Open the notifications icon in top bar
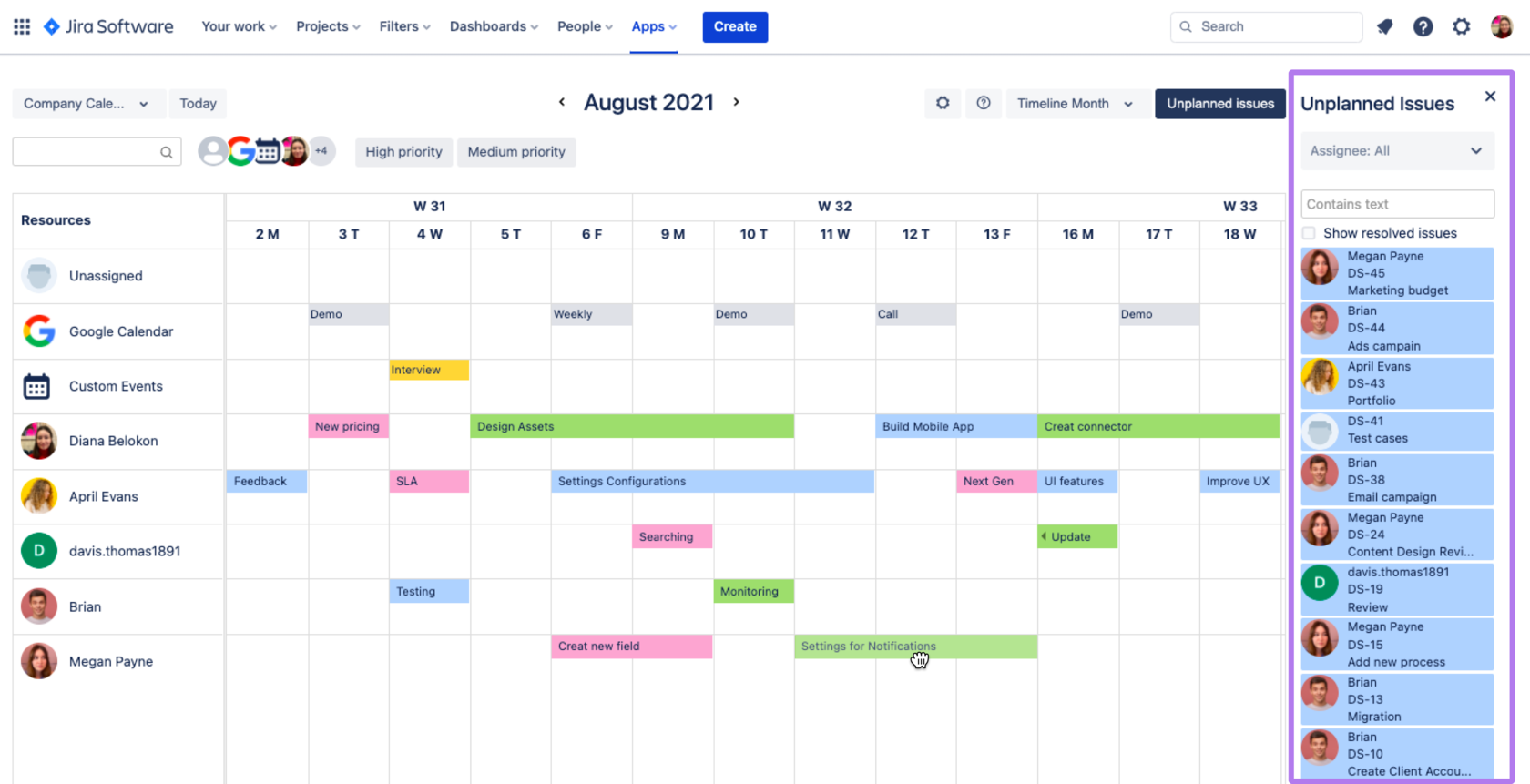 click(x=1384, y=26)
